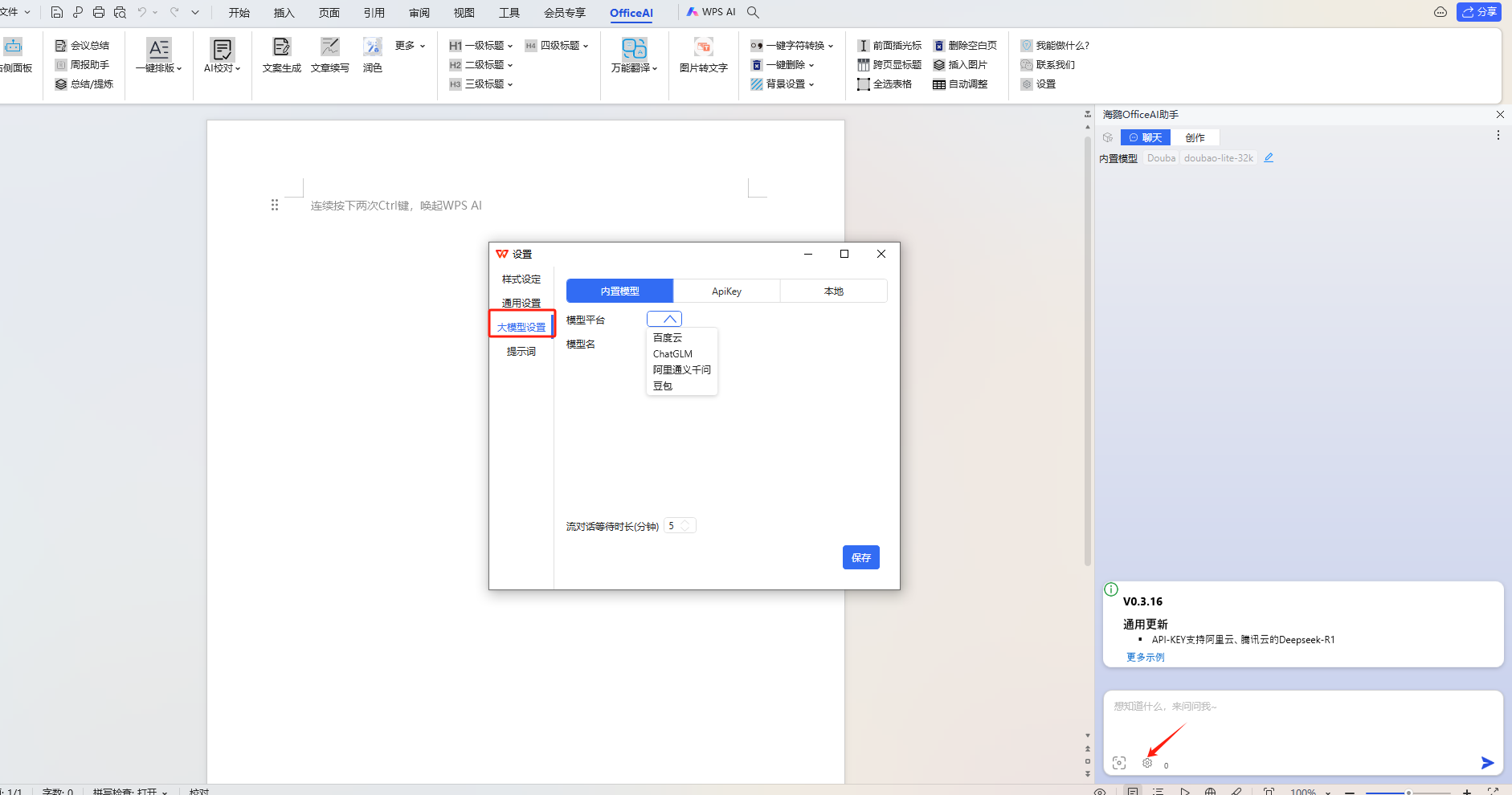Image resolution: width=1512 pixels, height=795 pixels.
Task: Open the 插入 ribbon tab
Action: [x=284, y=13]
